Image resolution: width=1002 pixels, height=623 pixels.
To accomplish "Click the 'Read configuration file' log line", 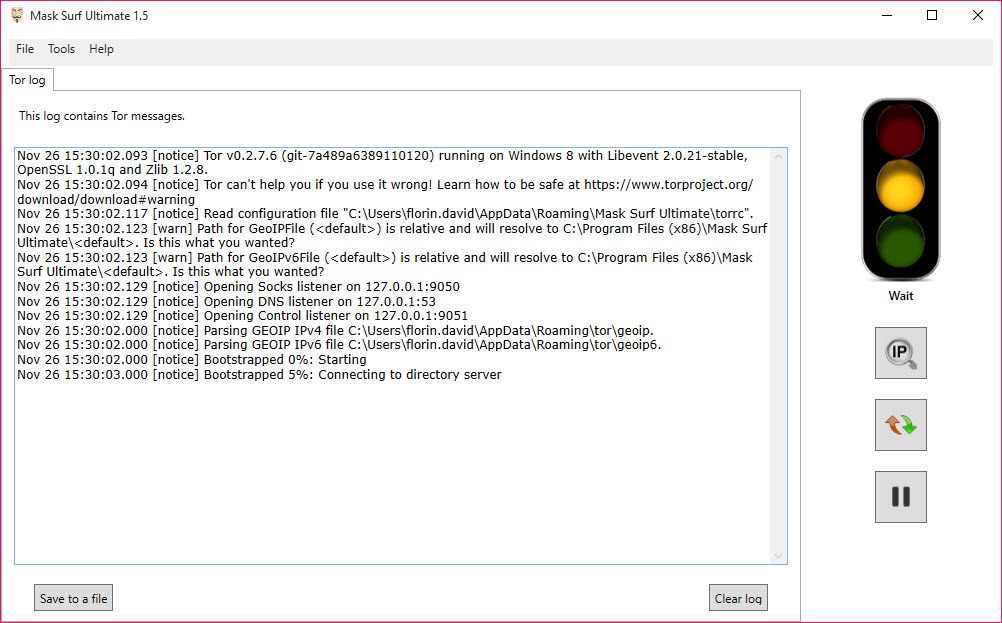I will [x=385, y=214].
